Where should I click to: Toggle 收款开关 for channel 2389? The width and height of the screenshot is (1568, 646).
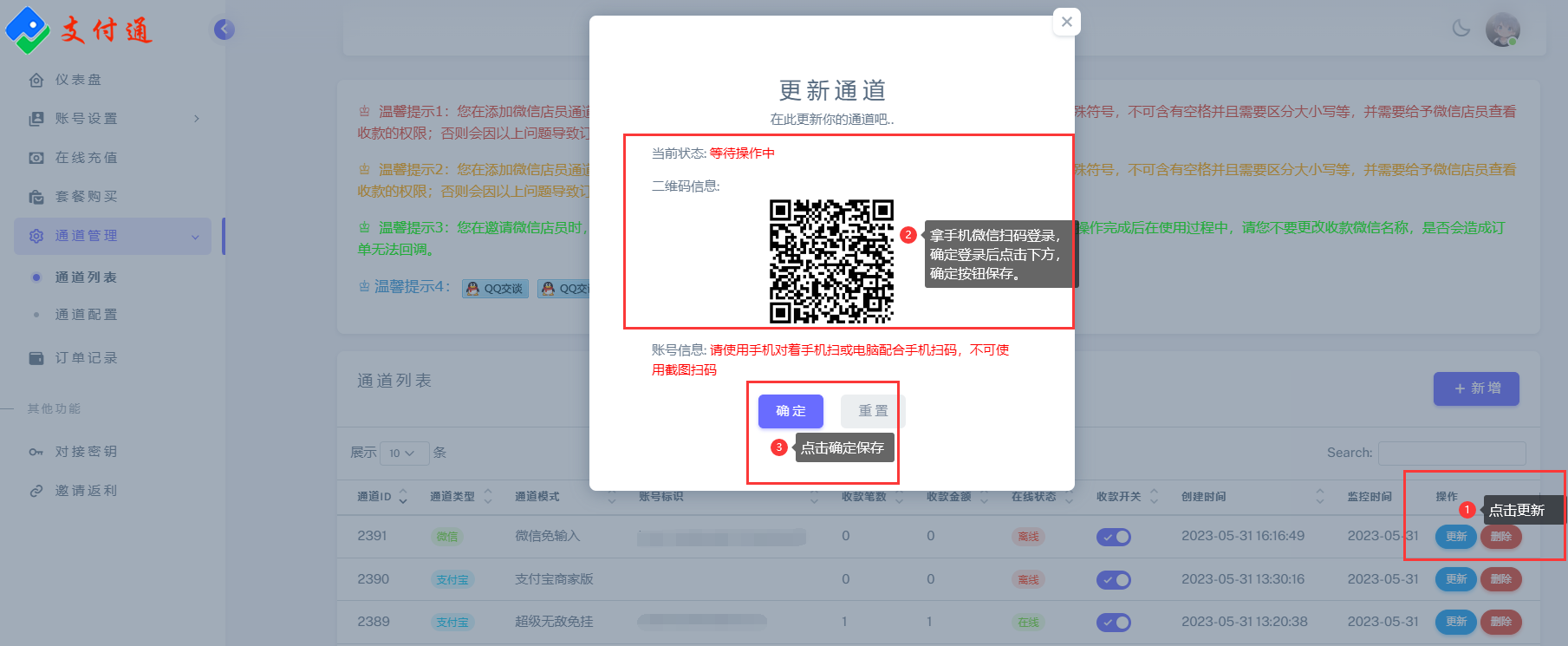(1114, 623)
